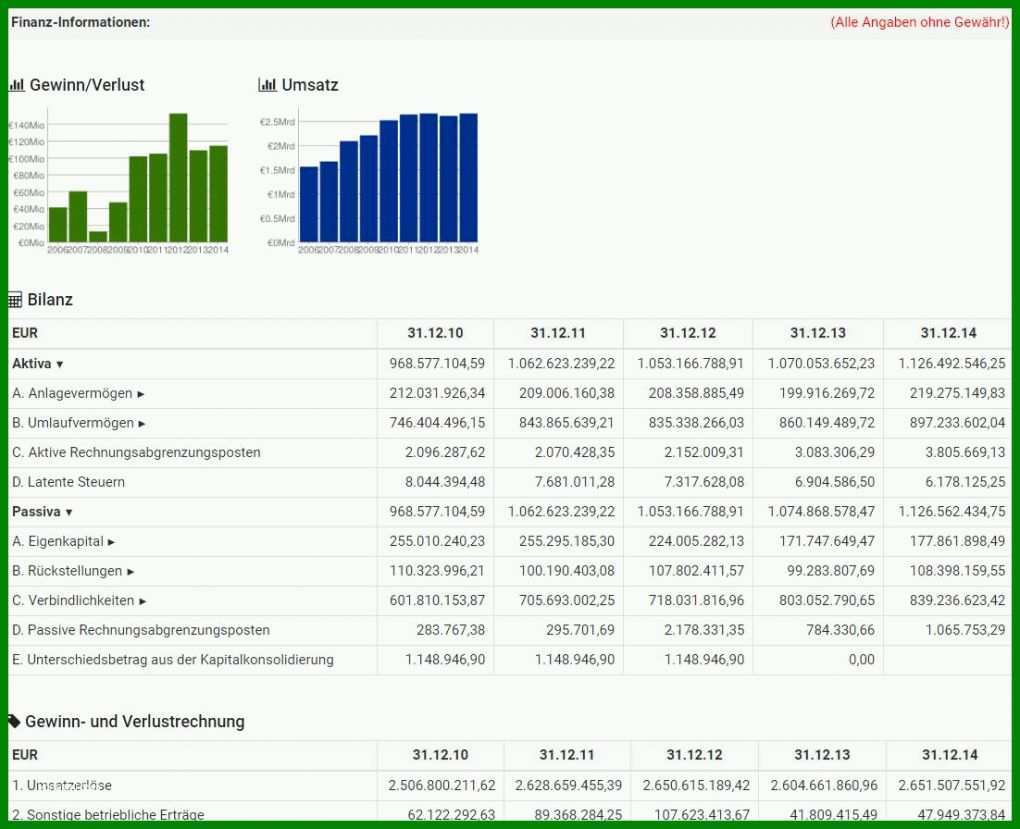Click the shortest green 2008 profit bar
This screenshot has height=829, width=1020.
[x=98, y=237]
